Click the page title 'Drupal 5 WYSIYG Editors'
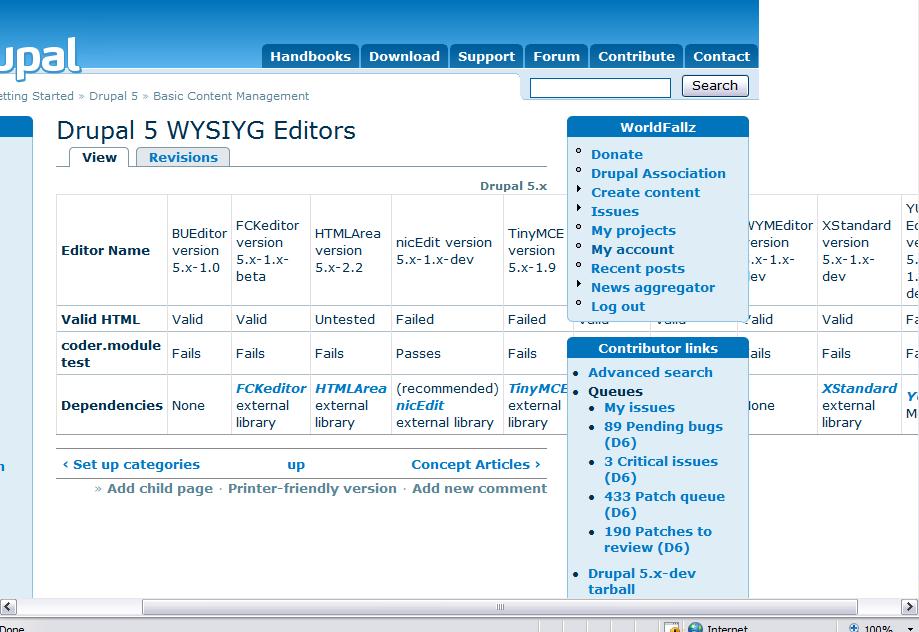 click(206, 130)
